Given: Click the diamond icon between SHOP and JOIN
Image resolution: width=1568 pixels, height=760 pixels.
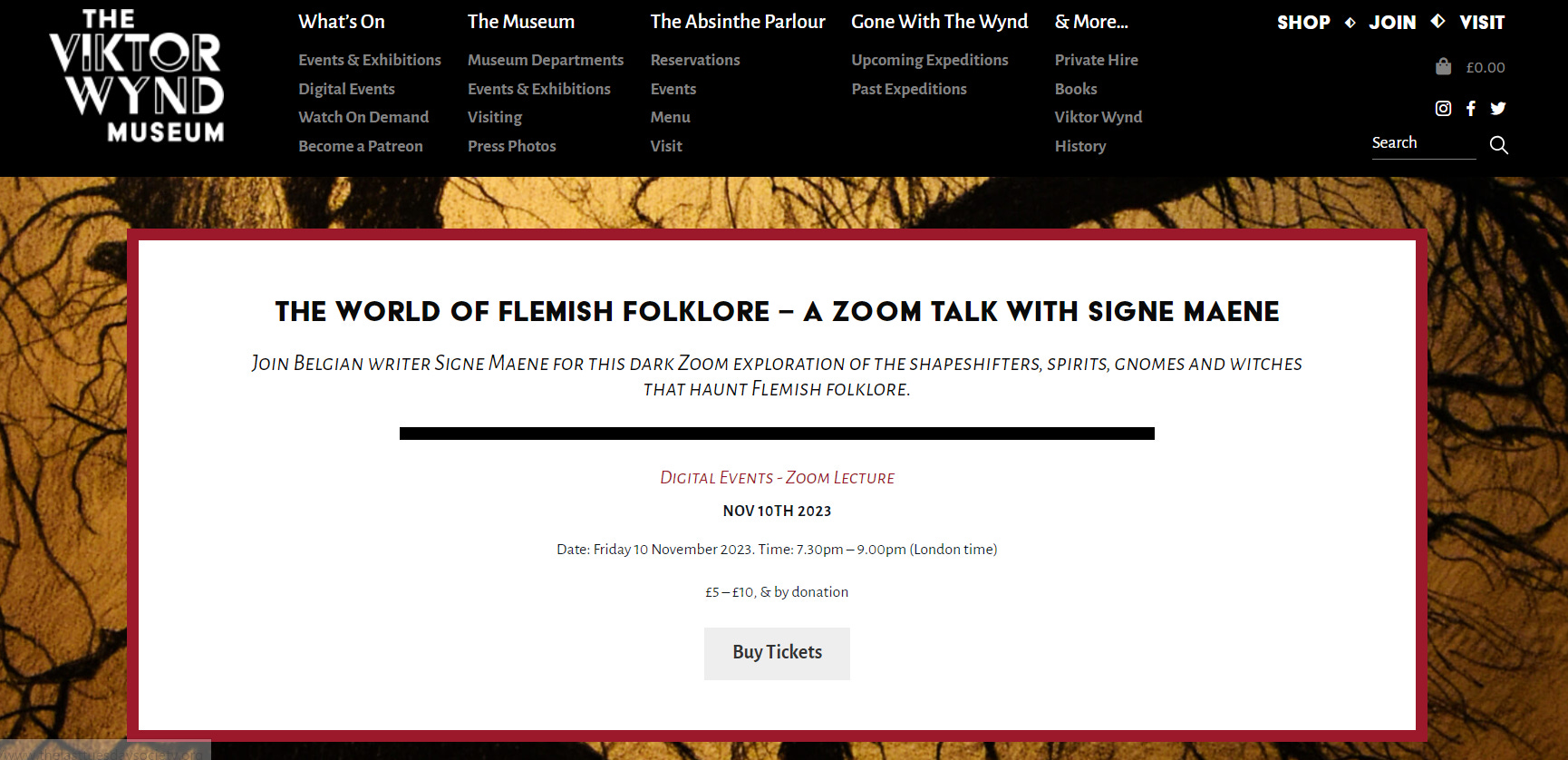Looking at the screenshot, I should coord(1350,21).
